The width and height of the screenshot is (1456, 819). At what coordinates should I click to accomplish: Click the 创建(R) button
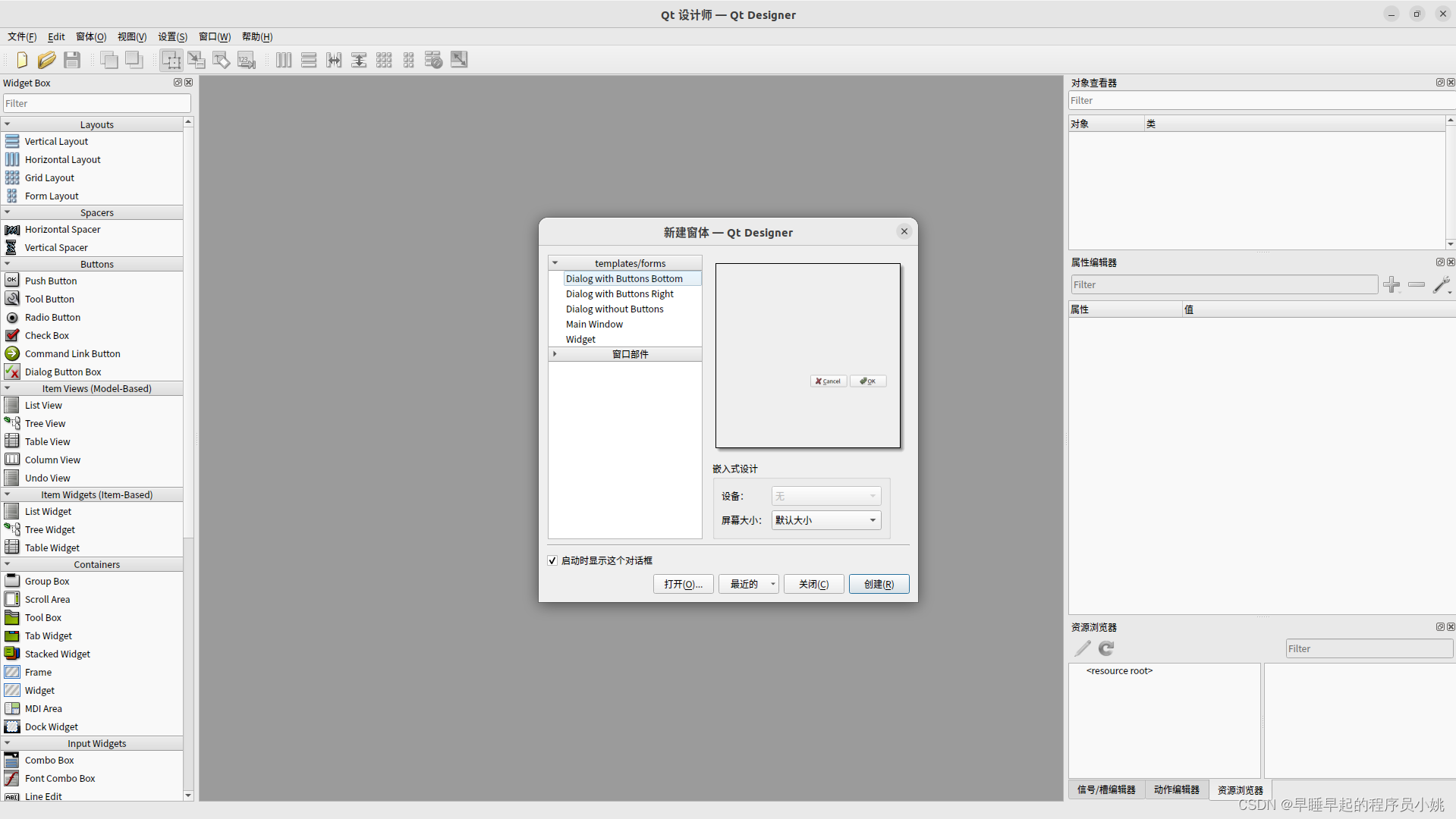coord(879,584)
